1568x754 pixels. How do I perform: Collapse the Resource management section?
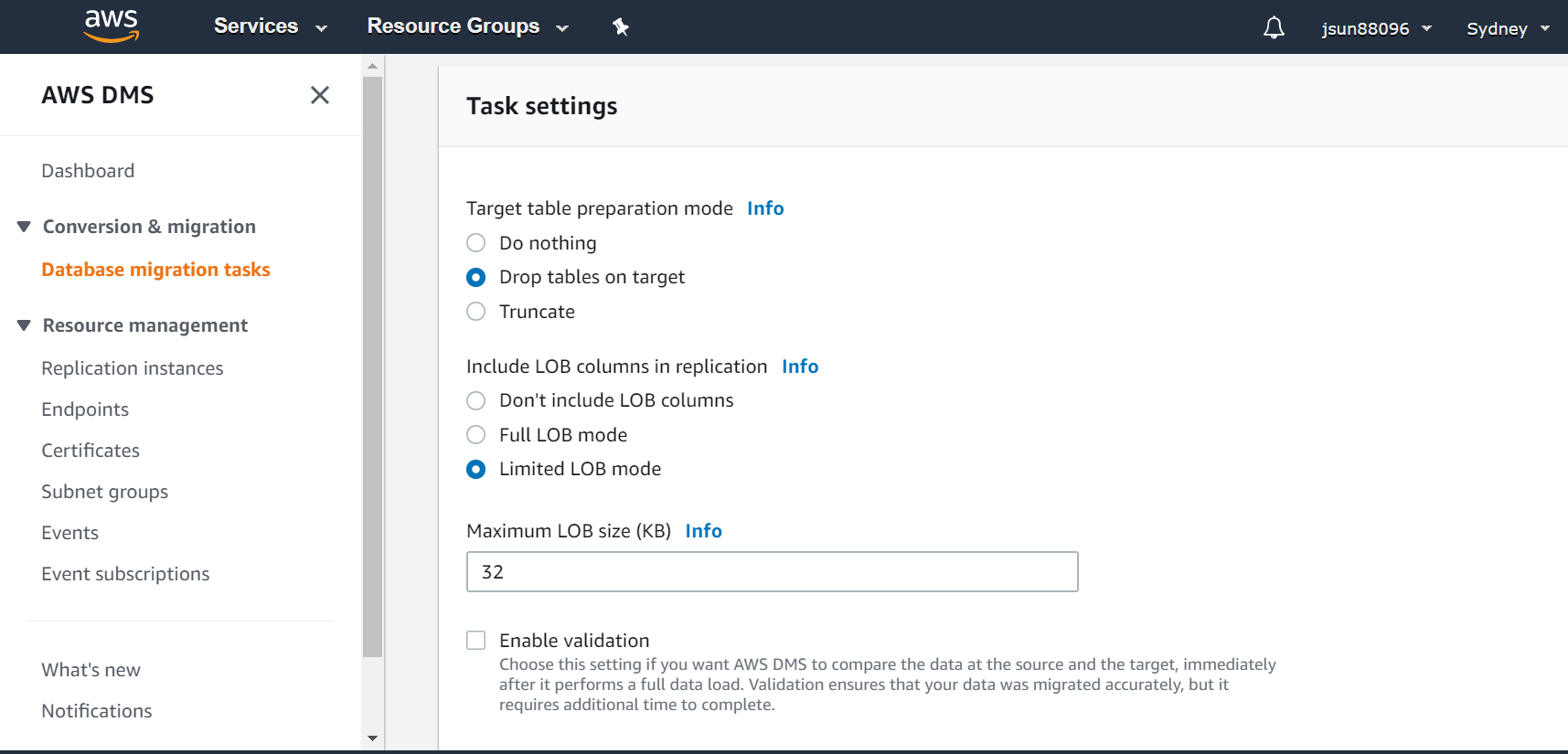pyautogui.click(x=24, y=325)
